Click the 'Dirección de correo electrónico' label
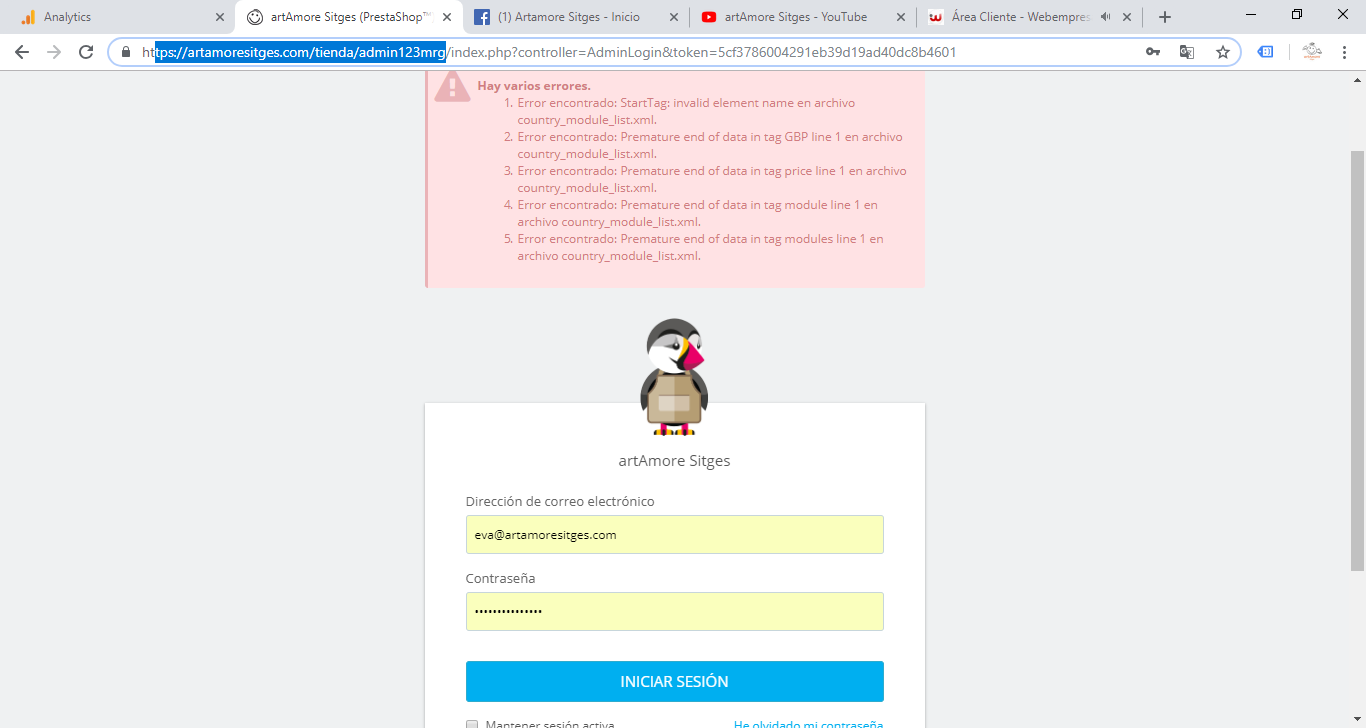 tap(560, 501)
